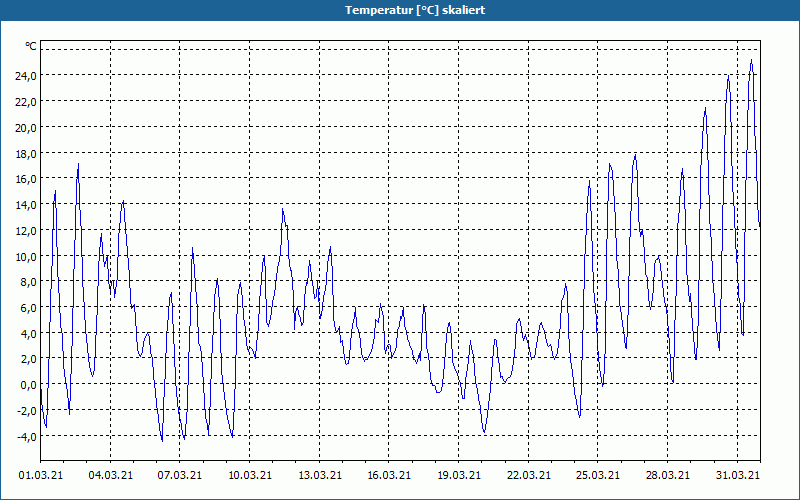Click the 16.03.21 date label

[389, 475]
